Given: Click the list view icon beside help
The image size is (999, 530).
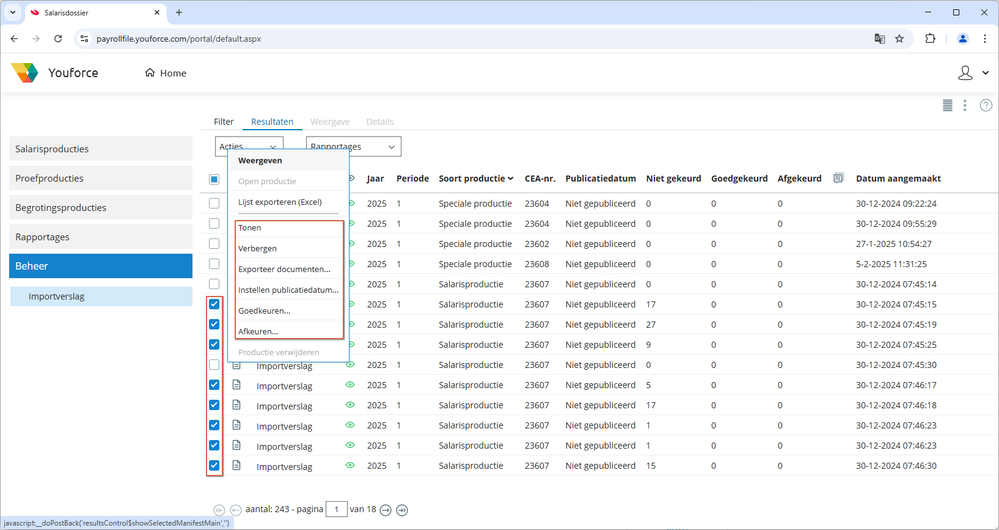Looking at the screenshot, I should (947, 106).
